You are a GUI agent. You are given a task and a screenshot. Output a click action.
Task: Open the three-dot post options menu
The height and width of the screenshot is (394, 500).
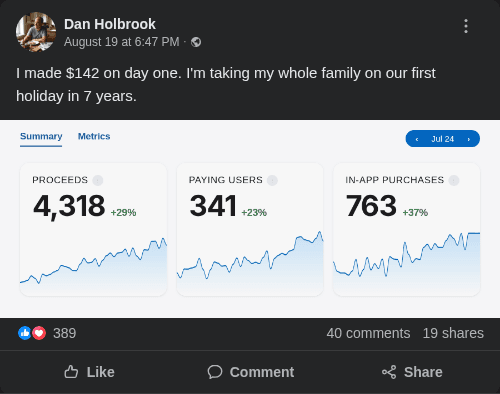point(466,26)
